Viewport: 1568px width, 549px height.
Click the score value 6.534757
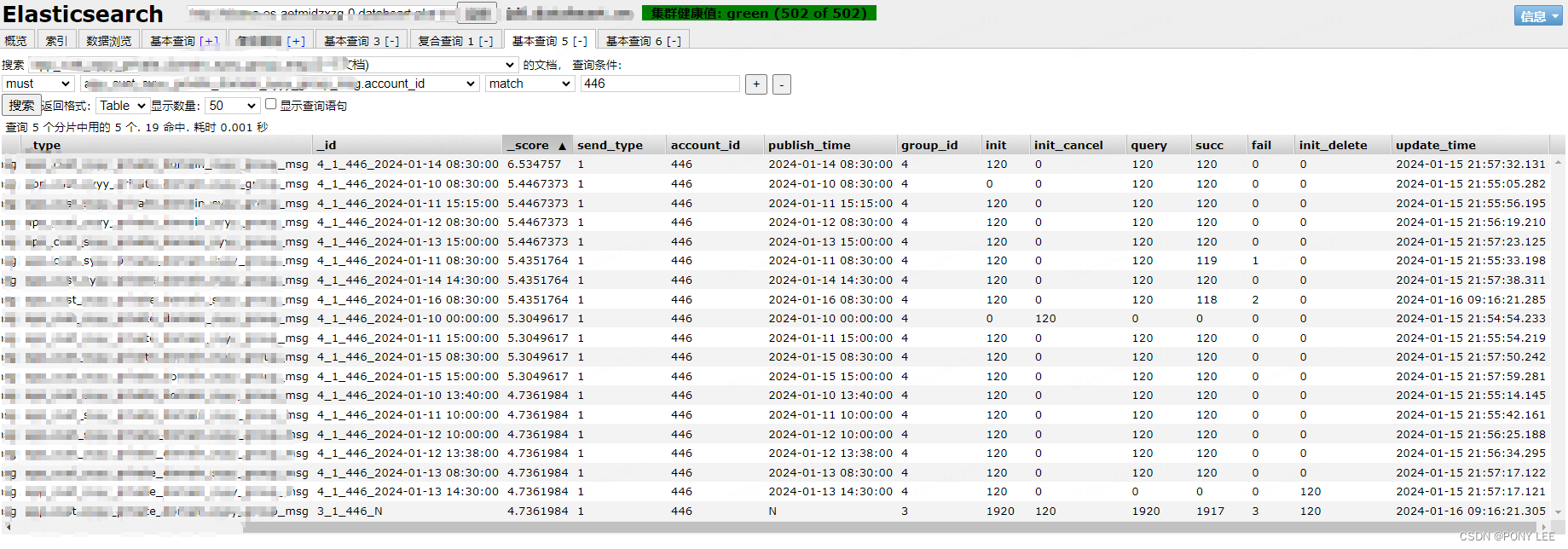coord(535,165)
